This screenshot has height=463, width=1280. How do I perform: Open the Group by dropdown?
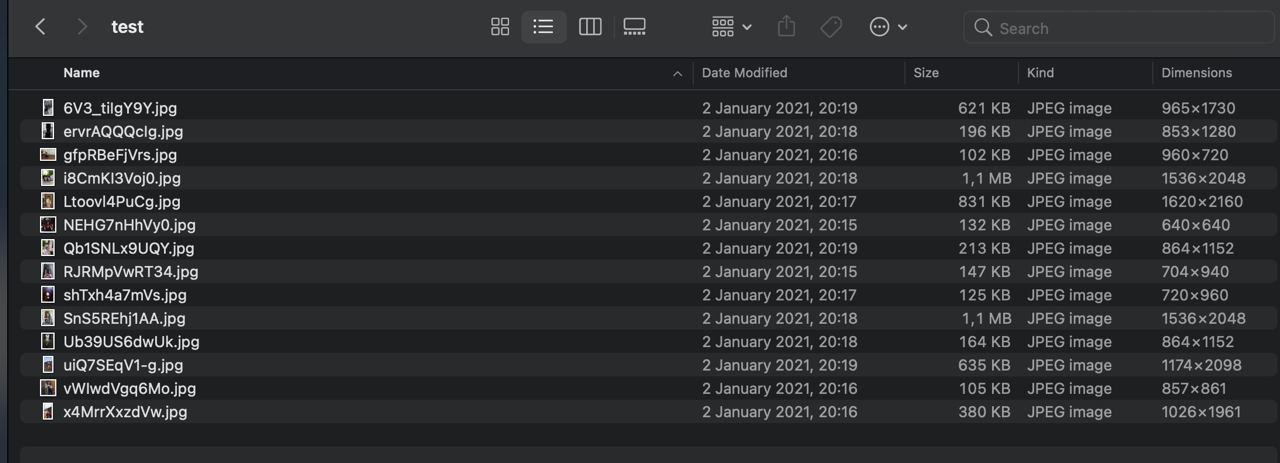[732, 27]
